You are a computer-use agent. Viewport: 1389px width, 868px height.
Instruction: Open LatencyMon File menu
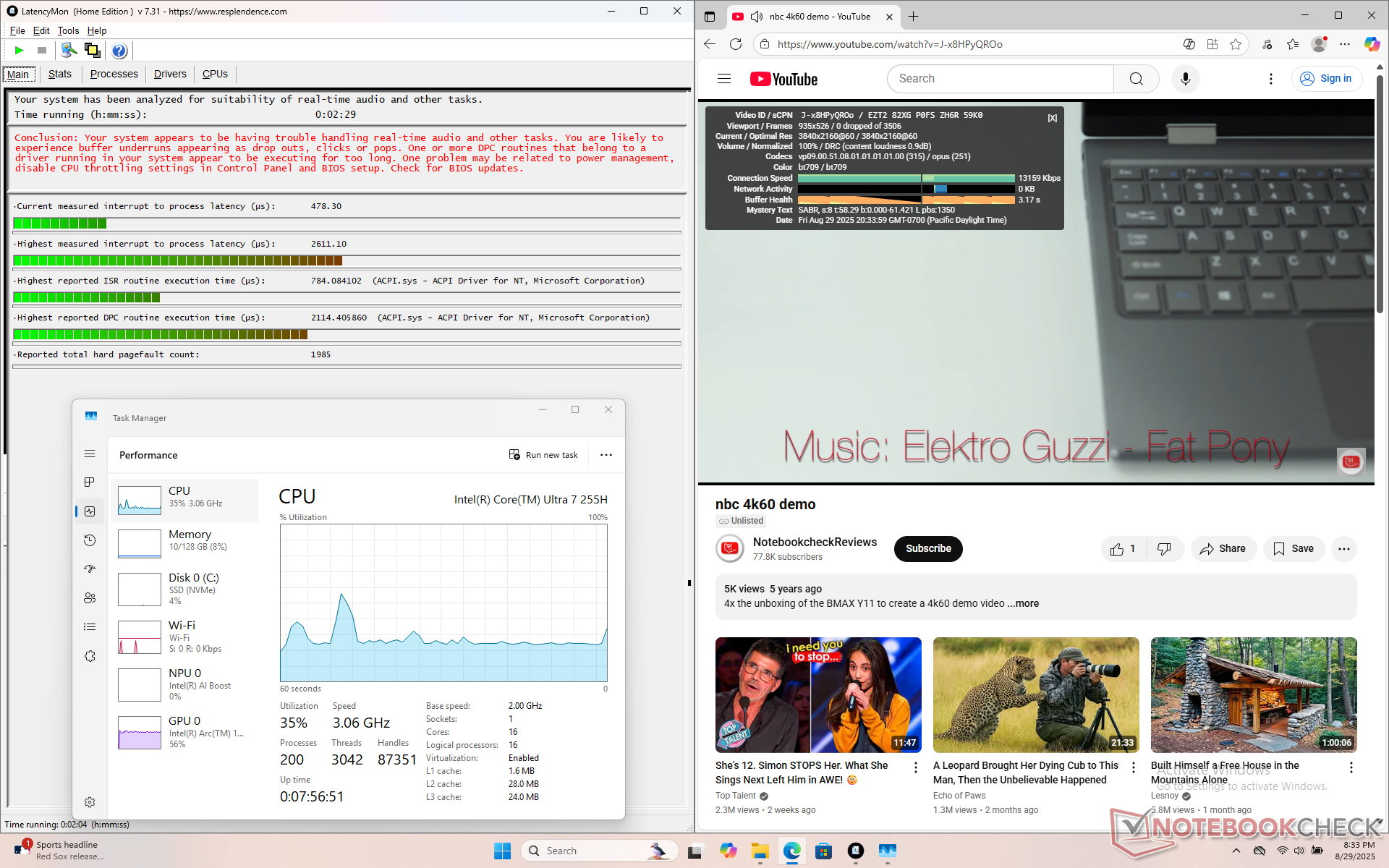click(17, 30)
